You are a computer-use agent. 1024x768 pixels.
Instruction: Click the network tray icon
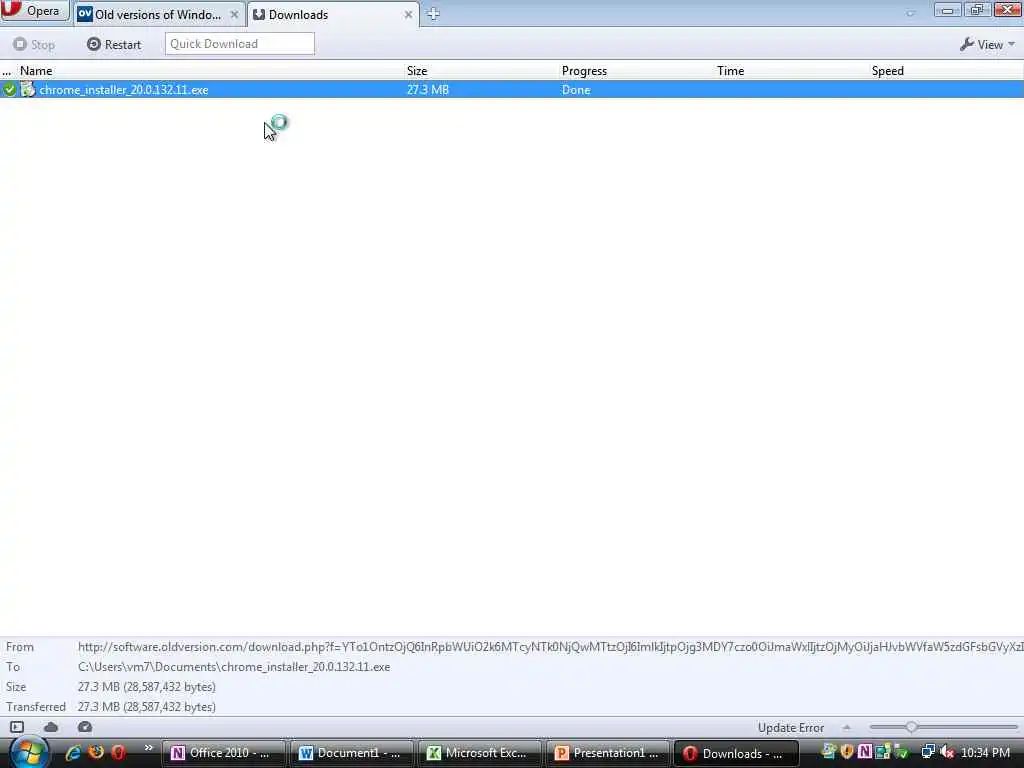928,752
